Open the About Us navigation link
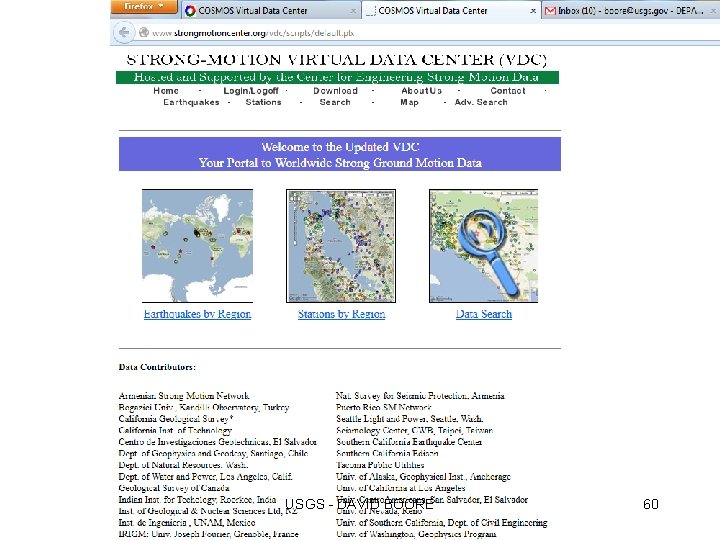 [422, 91]
